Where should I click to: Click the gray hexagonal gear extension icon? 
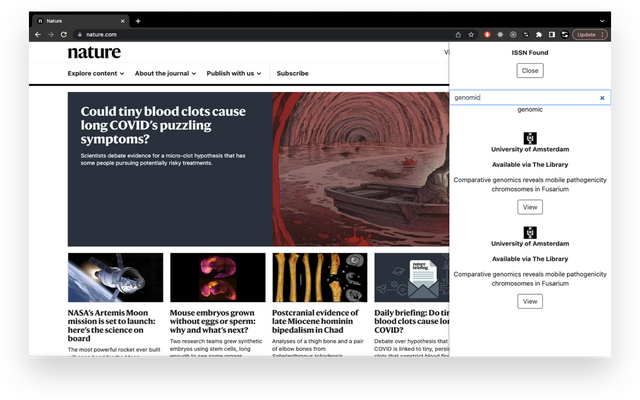(500, 35)
